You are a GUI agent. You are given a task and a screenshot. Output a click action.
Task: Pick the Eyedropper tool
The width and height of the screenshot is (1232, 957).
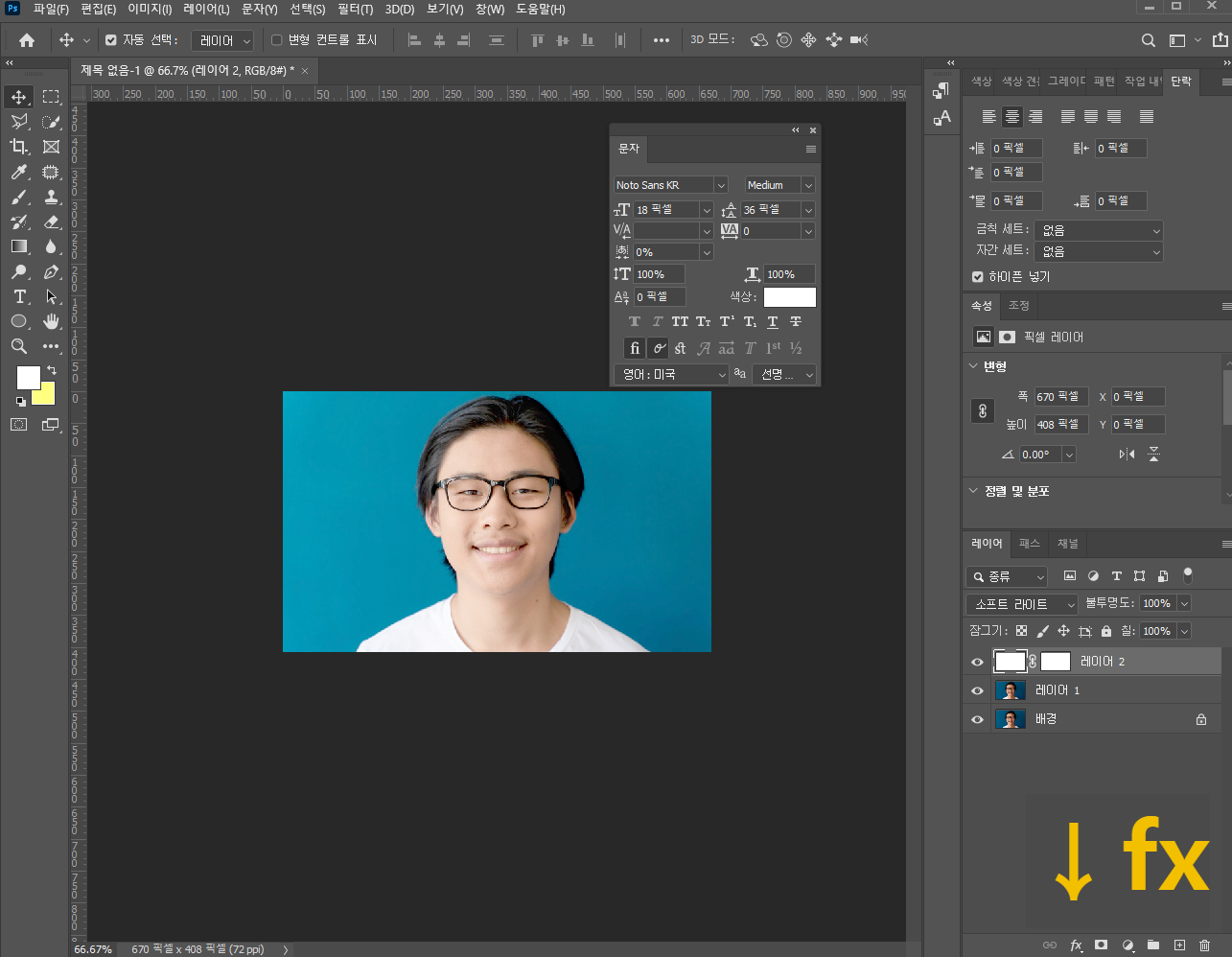point(19,172)
